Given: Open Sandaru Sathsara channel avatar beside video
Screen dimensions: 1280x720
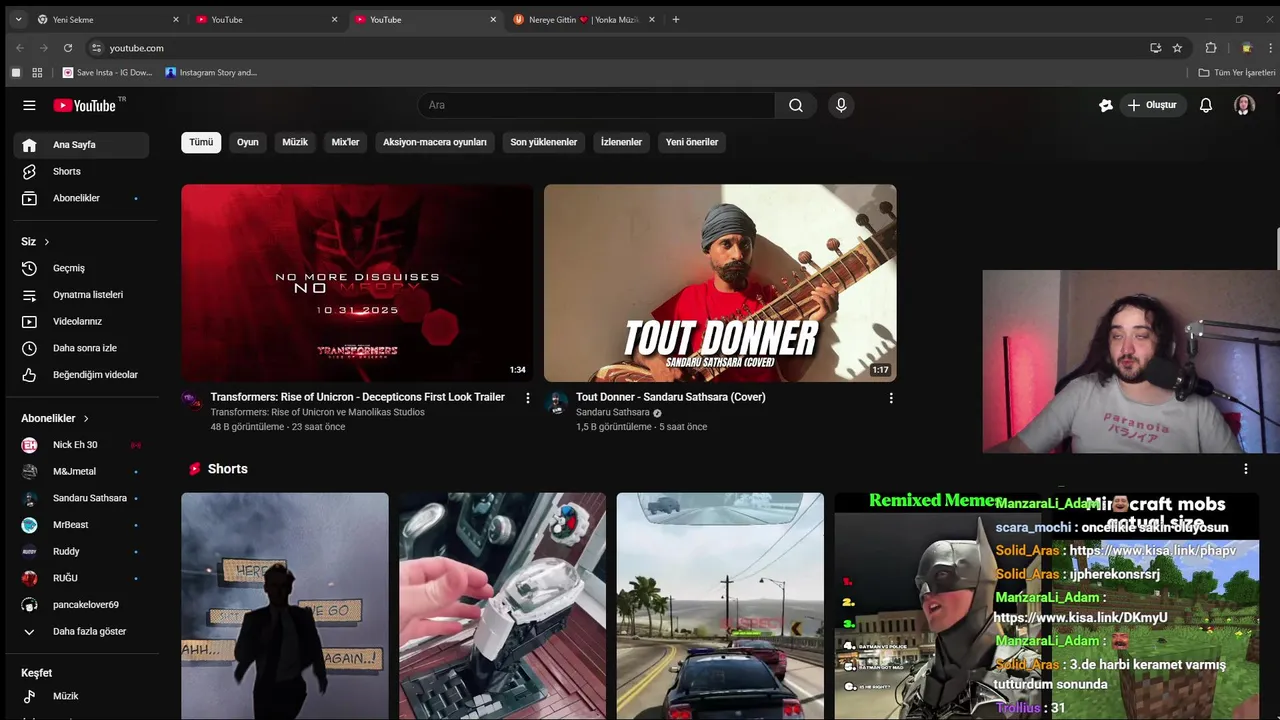Looking at the screenshot, I should click(557, 402).
